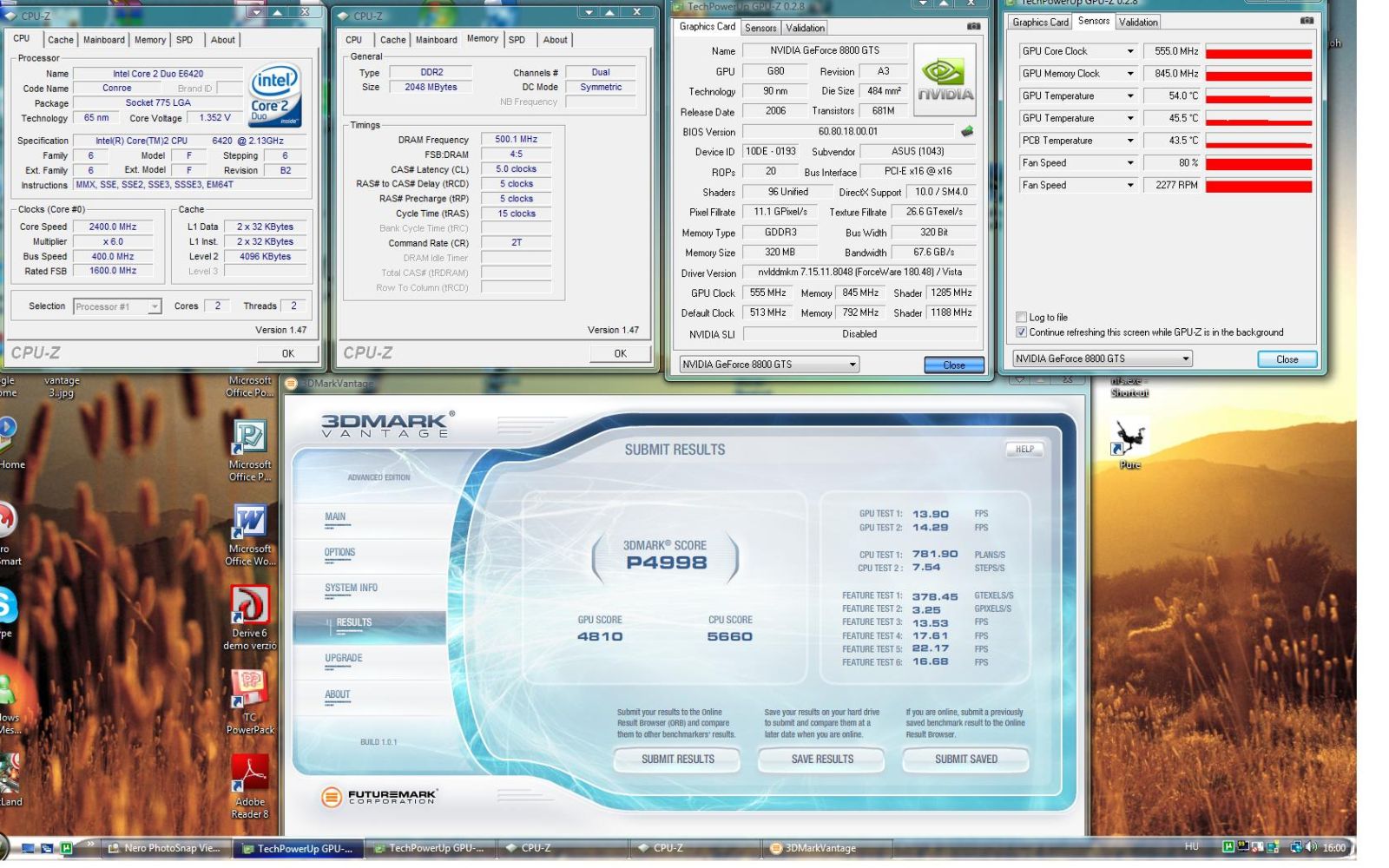The height and width of the screenshot is (868, 1389).
Task: Open Mainboard tab in the CPU-Z processor window
Action: [x=104, y=40]
